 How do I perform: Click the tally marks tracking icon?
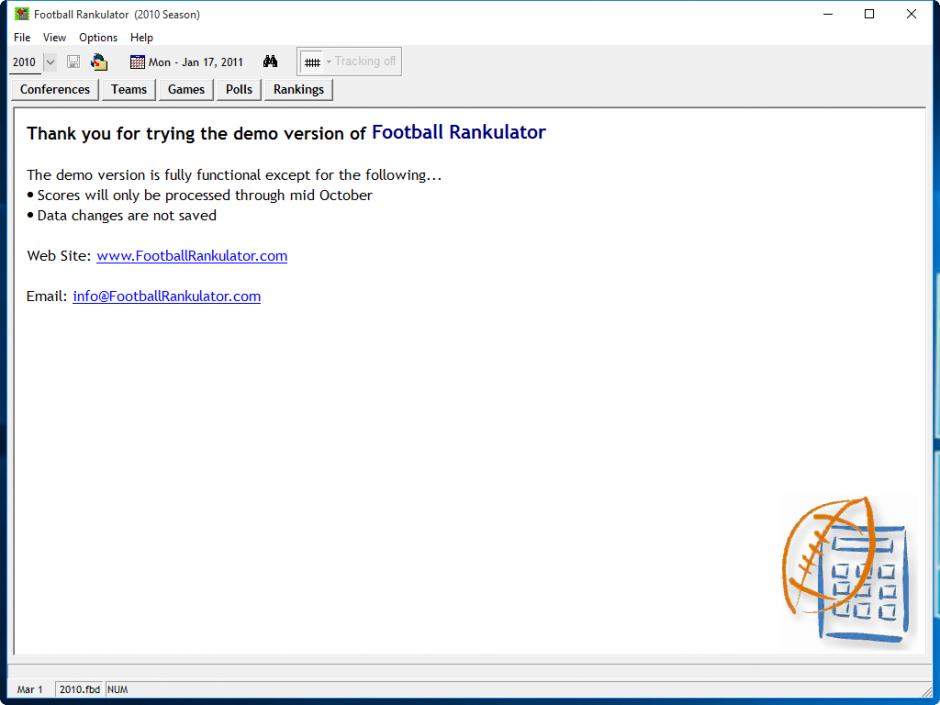coord(312,62)
